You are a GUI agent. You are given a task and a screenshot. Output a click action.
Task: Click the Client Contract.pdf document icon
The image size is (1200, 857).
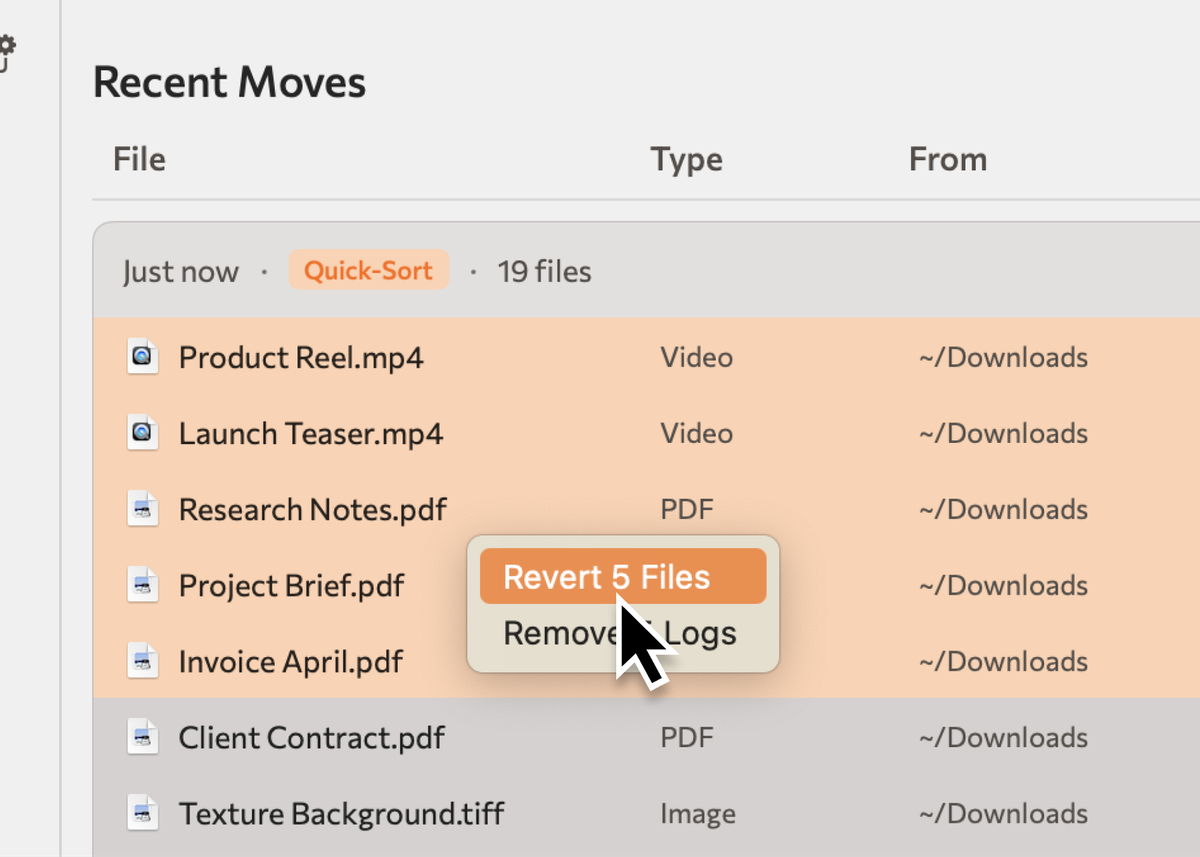143,737
